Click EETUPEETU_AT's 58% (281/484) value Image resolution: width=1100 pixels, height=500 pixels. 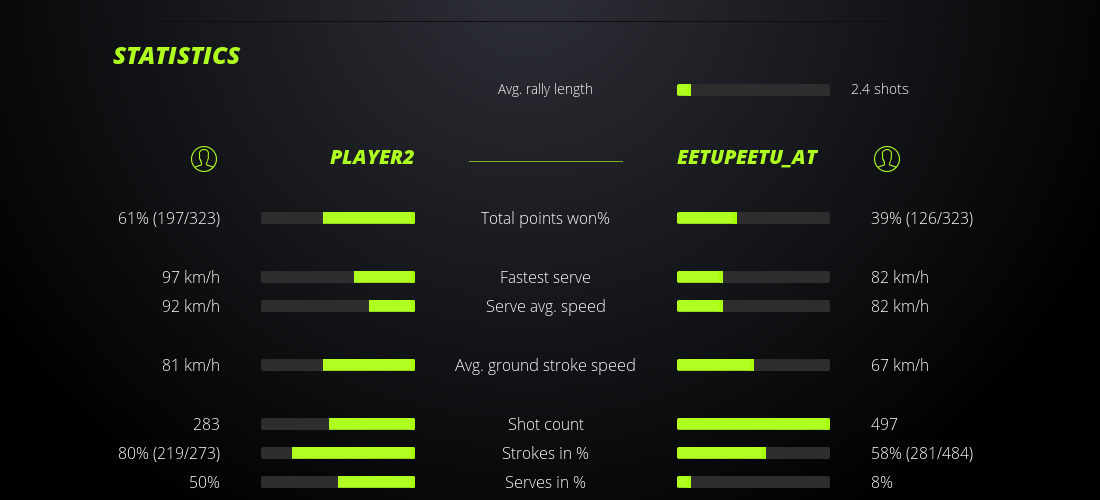(922, 453)
